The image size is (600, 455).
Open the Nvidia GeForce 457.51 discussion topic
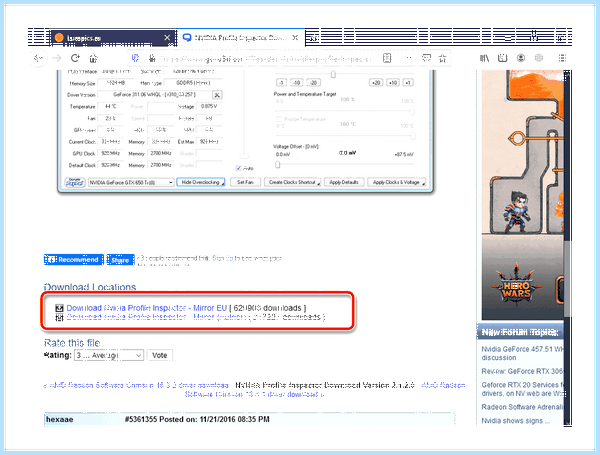coord(522,353)
